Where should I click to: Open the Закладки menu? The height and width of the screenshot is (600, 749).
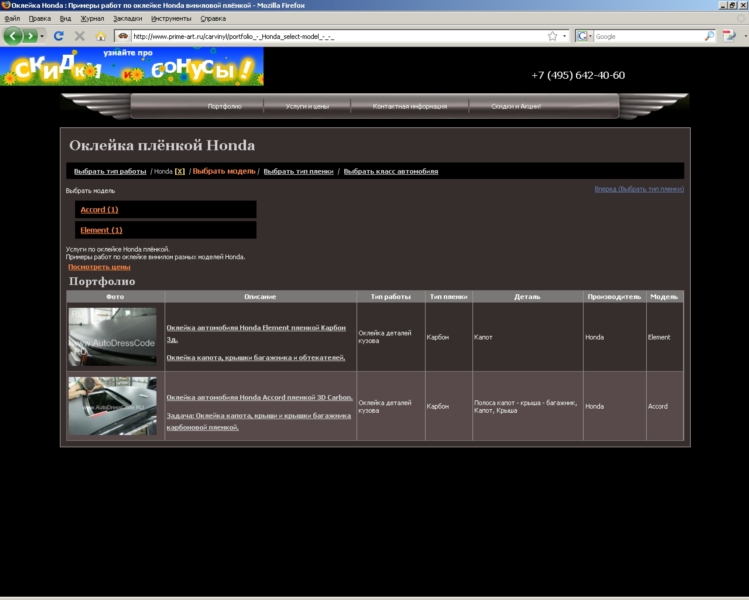(x=128, y=19)
